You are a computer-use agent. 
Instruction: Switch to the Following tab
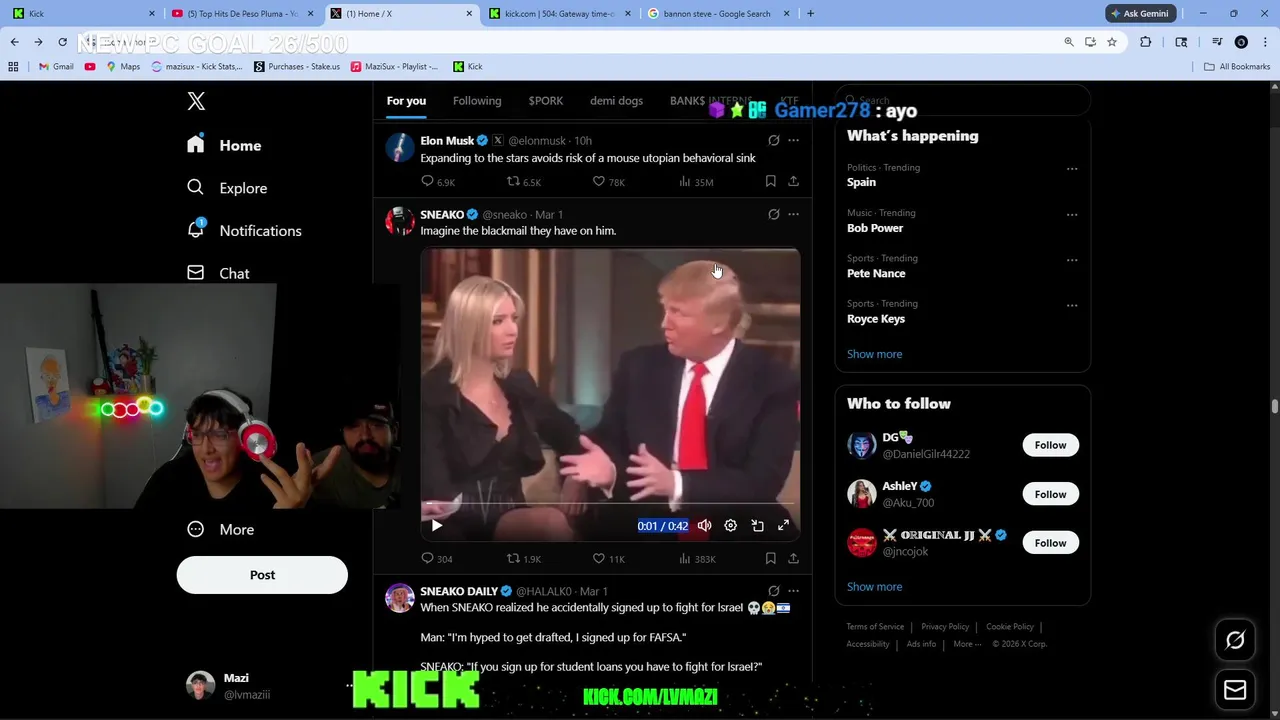(x=477, y=101)
